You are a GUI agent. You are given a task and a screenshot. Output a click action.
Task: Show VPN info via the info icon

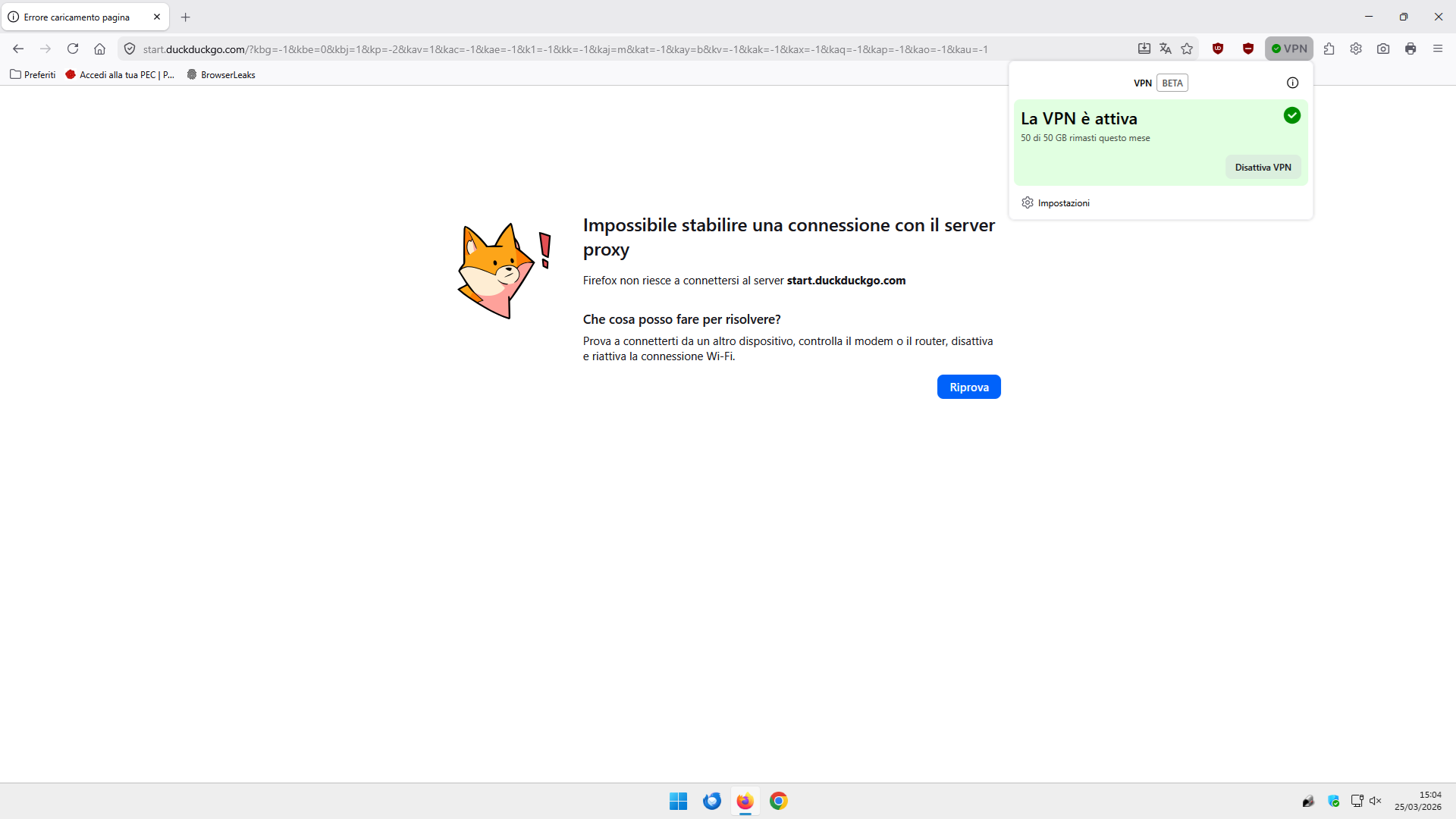1293,83
